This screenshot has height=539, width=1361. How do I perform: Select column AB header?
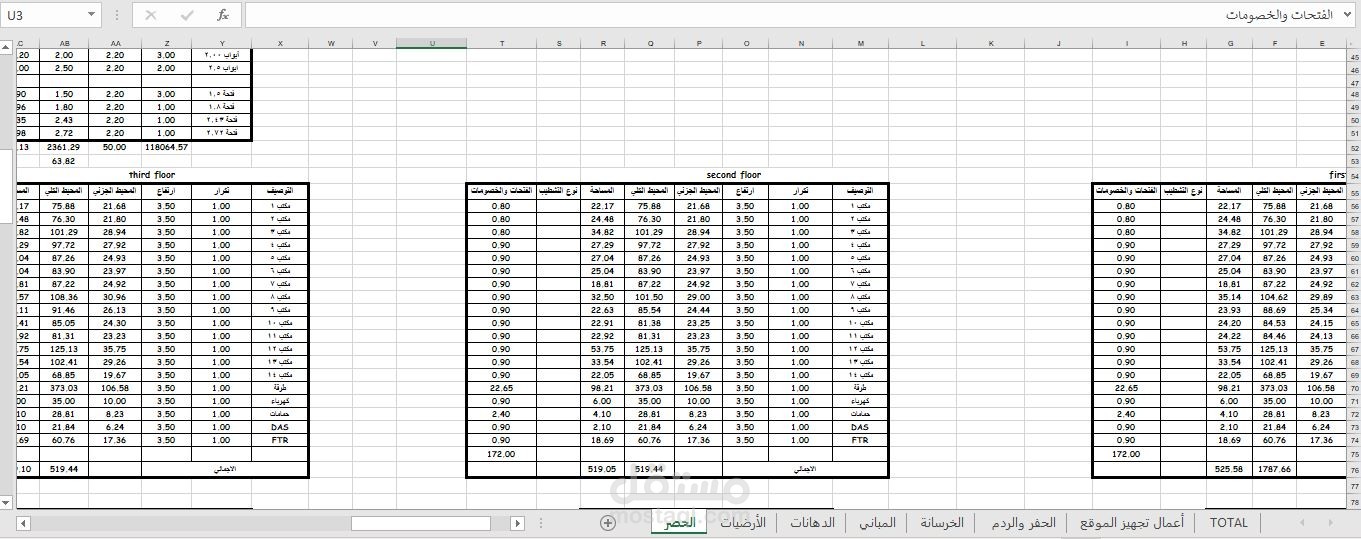(x=65, y=44)
